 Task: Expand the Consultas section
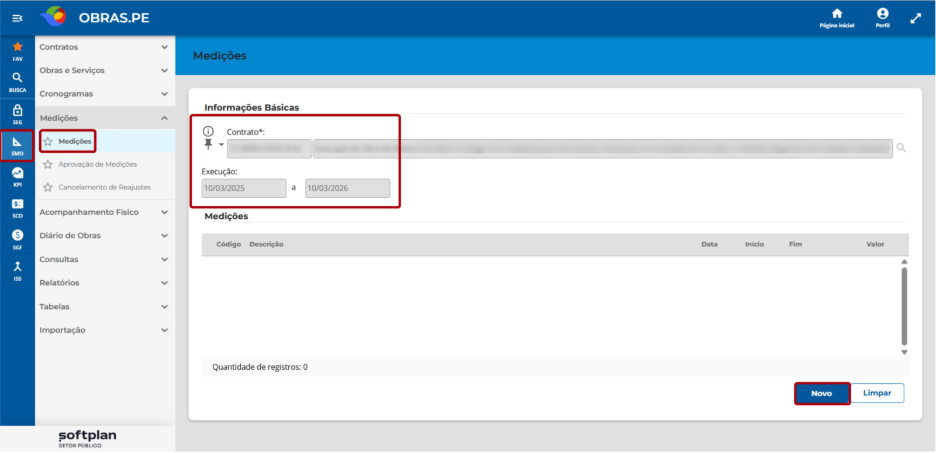coord(105,259)
